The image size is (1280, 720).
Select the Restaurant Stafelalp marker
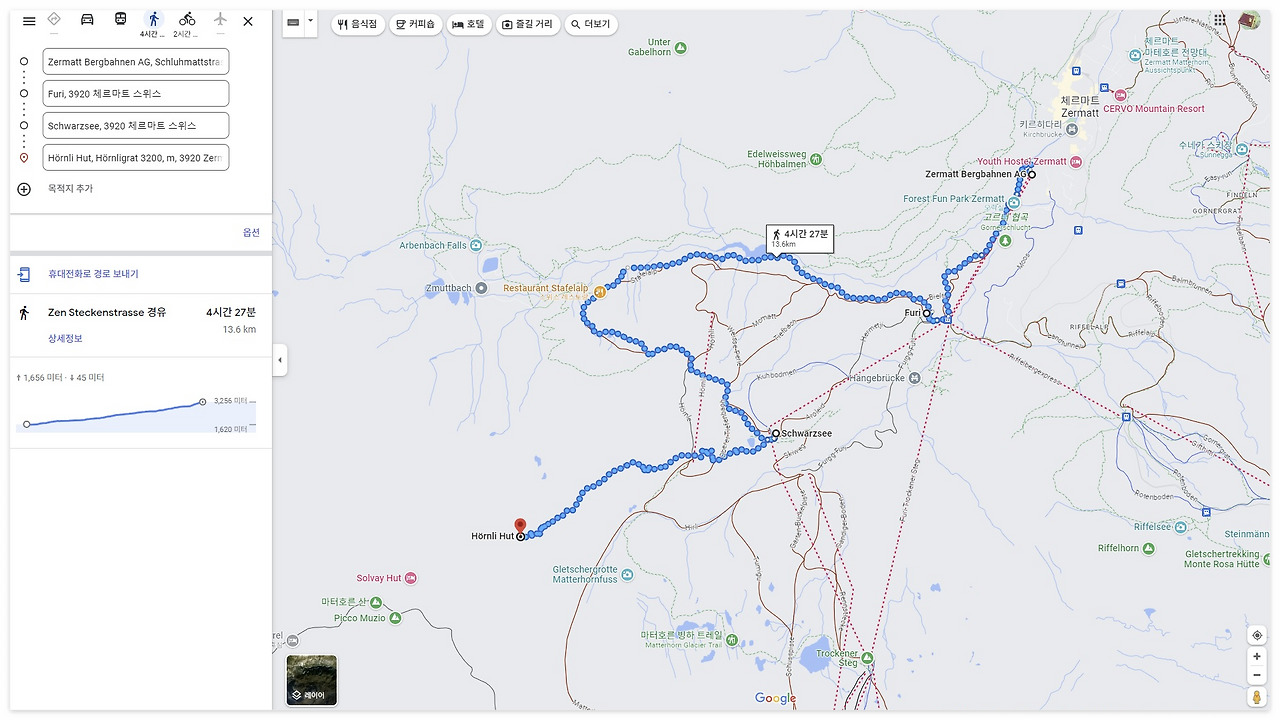pyautogui.click(x=599, y=291)
